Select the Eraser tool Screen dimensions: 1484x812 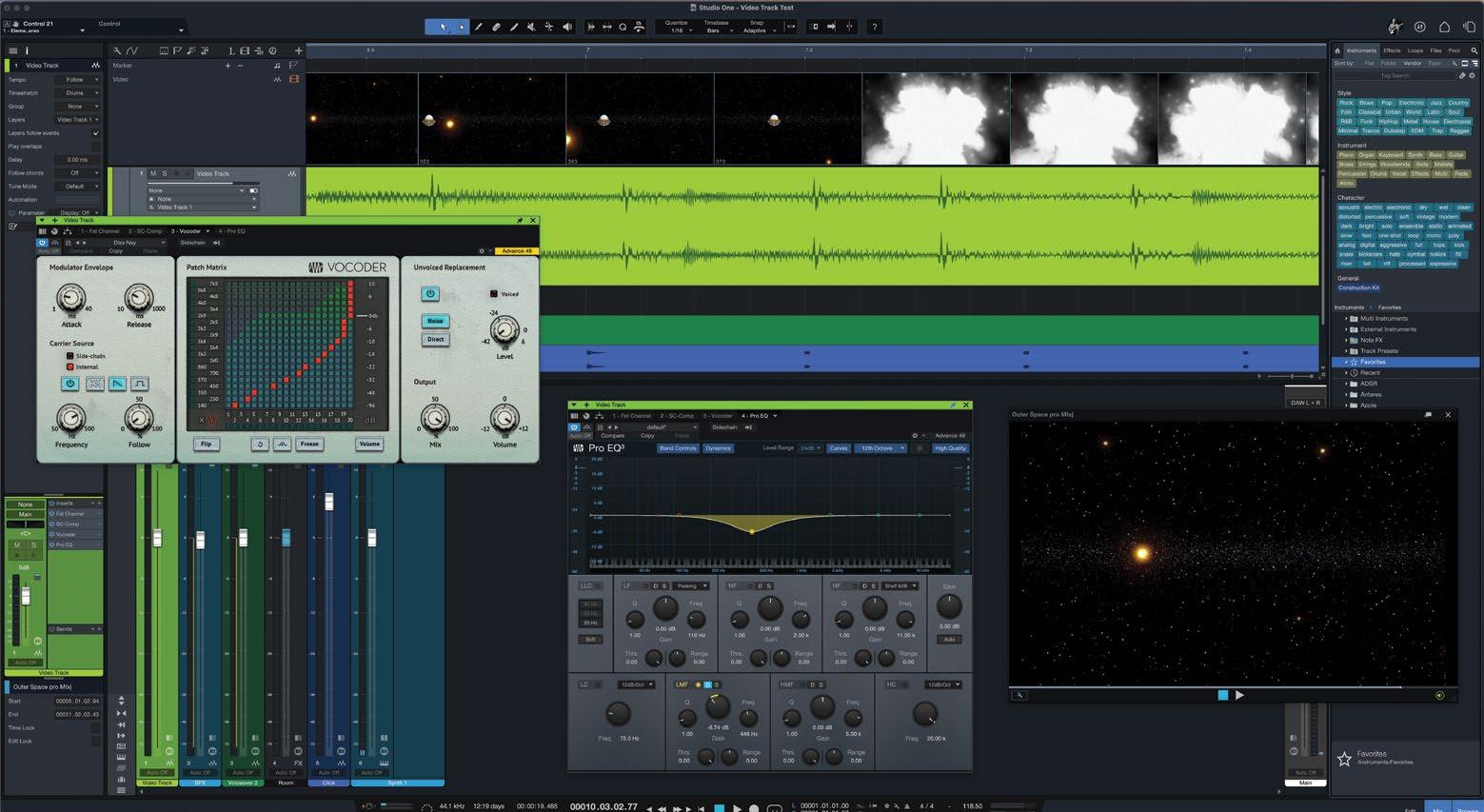pos(496,27)
